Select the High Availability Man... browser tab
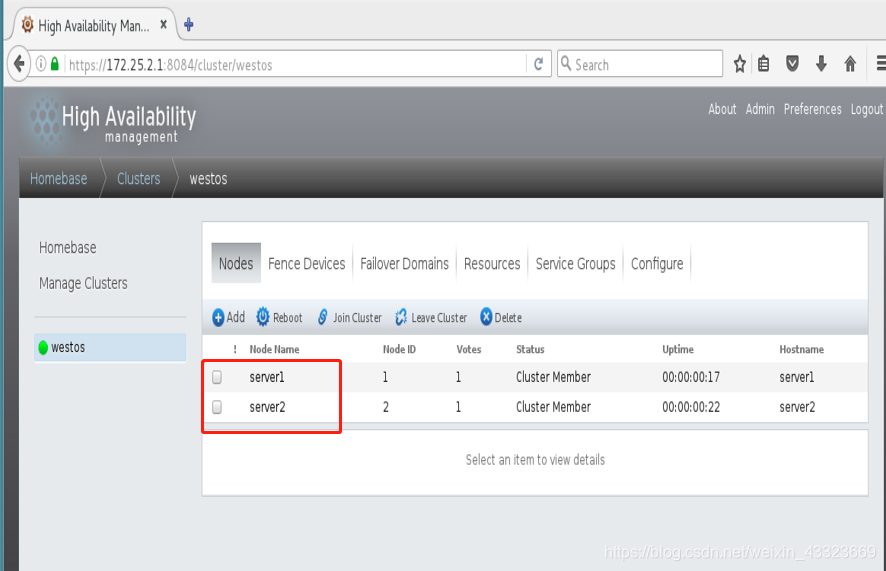Screen dimensions: 886x571 pyautogui.click(x=92, y=25)
